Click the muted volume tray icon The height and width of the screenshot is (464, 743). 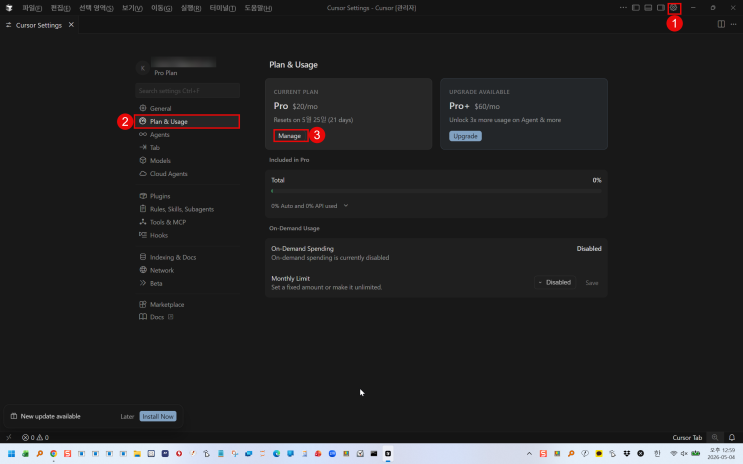point(684,454)
